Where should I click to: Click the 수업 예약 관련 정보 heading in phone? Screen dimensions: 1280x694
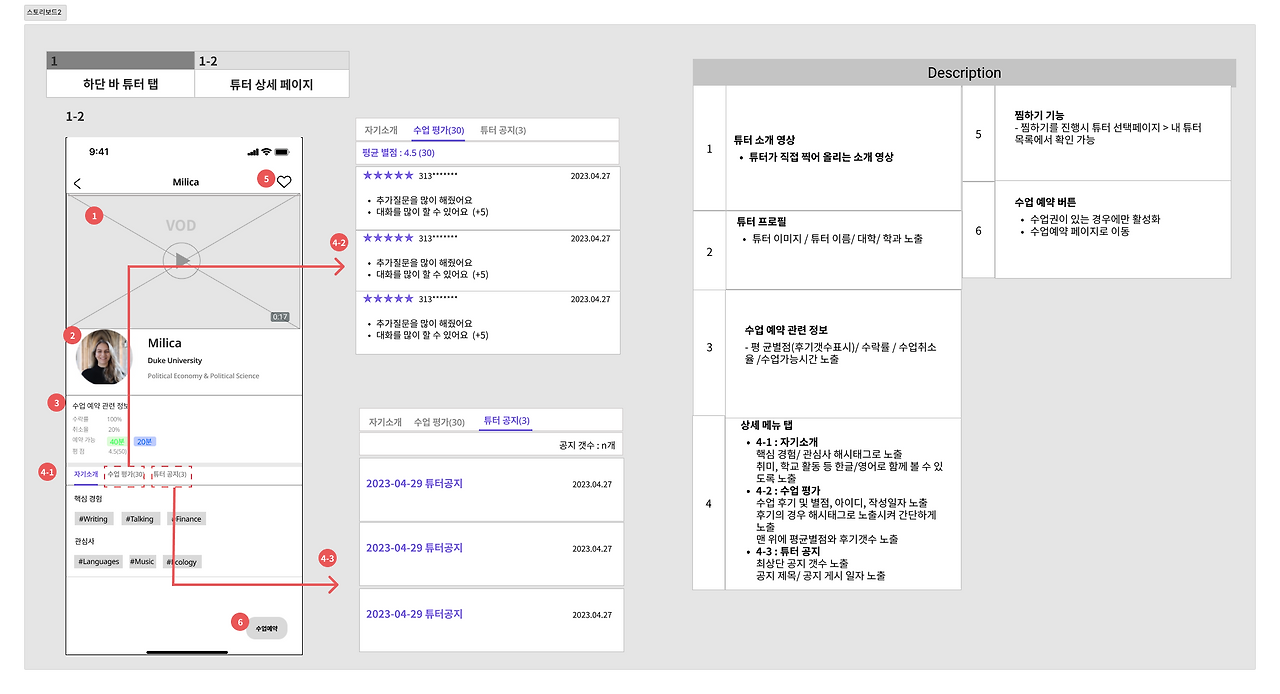click(101, 406)
